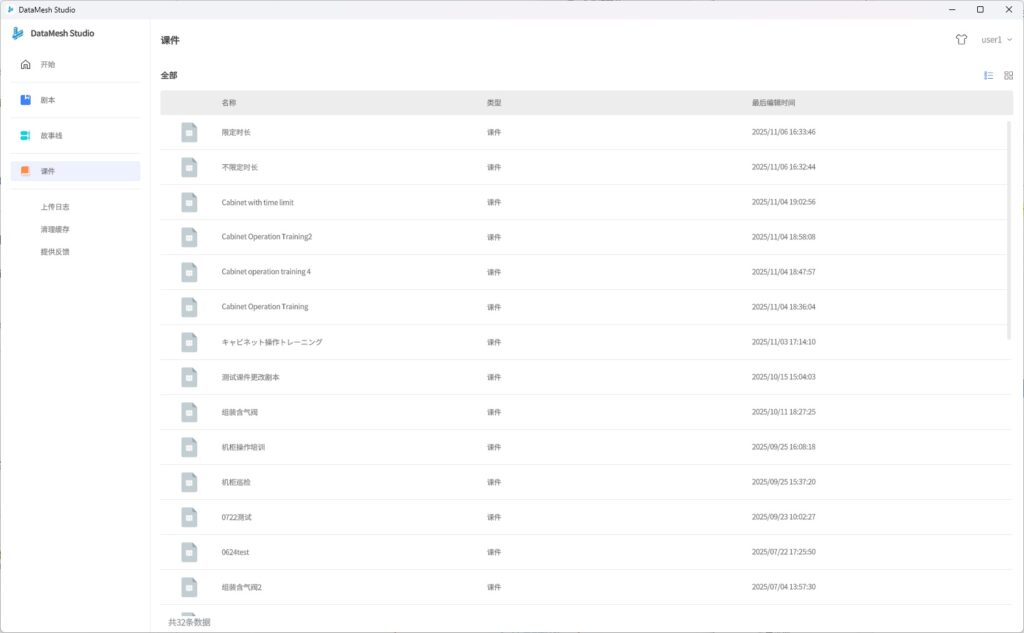This screenshot has width=1024, height=633.
Task: Switch to grid view layout
Action: point(1009,75)
